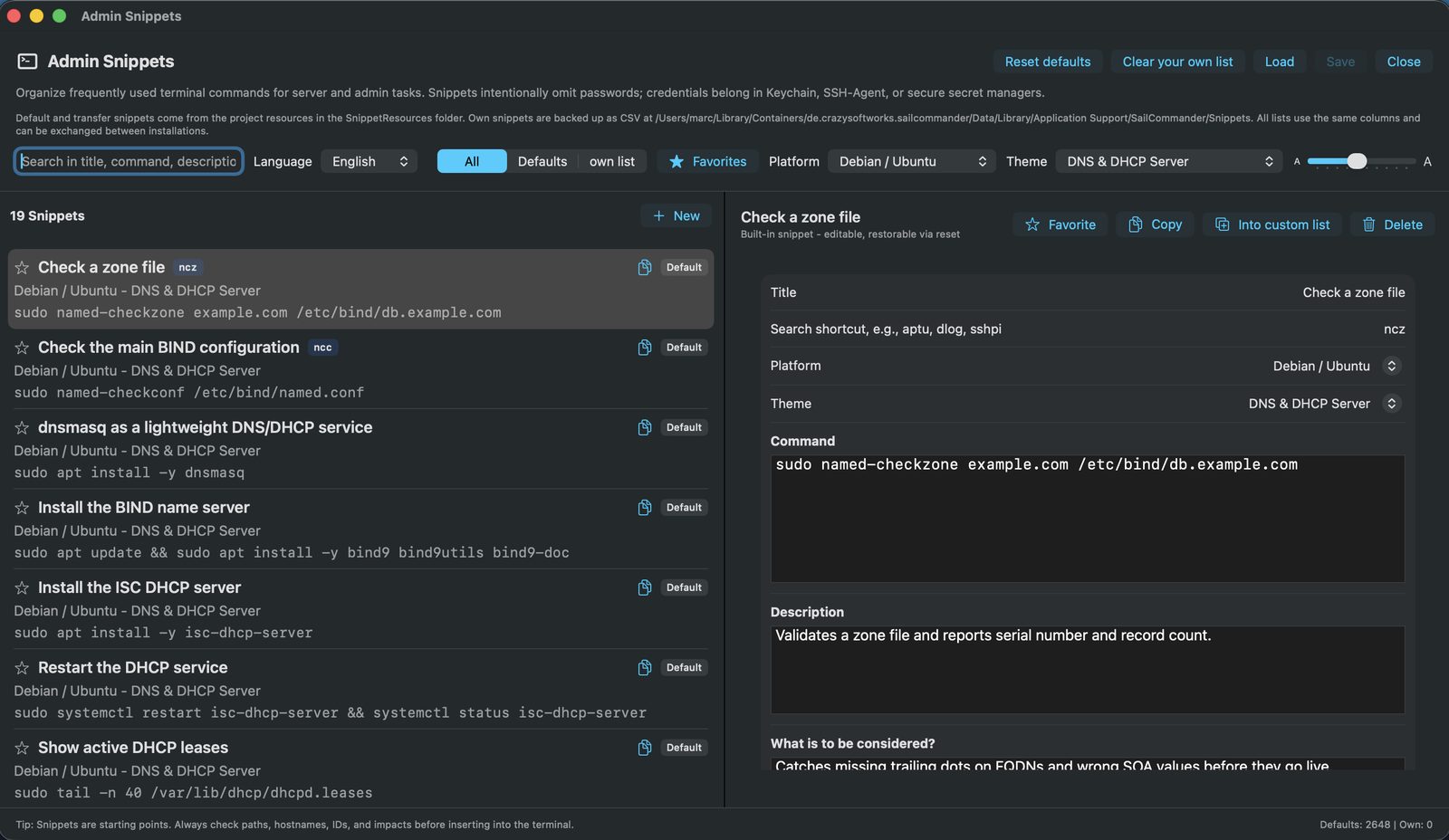Click the 'ncc' shortcut tag

pos(322,348)
